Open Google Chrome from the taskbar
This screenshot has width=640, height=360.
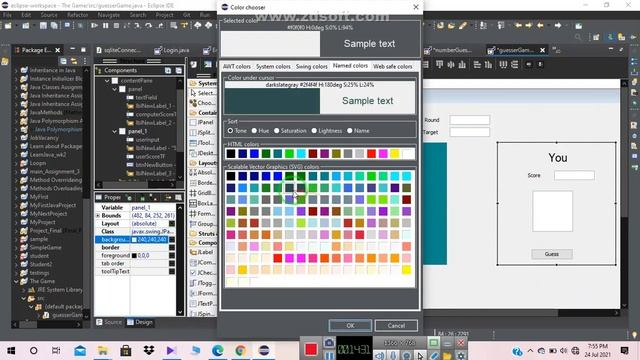tap(240, 350)
